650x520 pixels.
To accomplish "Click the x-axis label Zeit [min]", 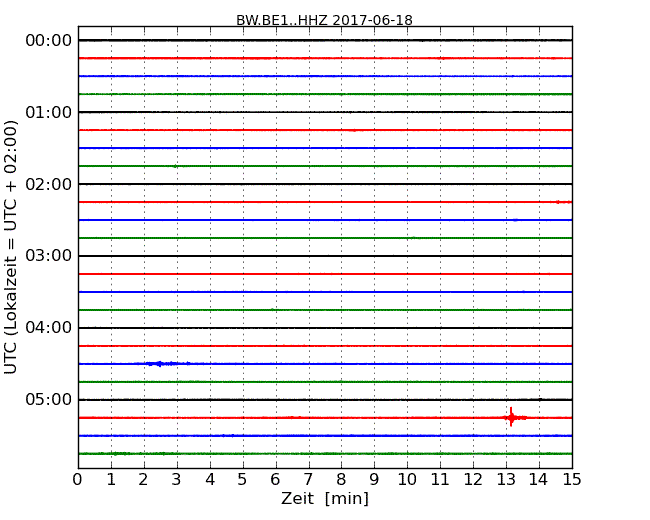I will 325,498.
